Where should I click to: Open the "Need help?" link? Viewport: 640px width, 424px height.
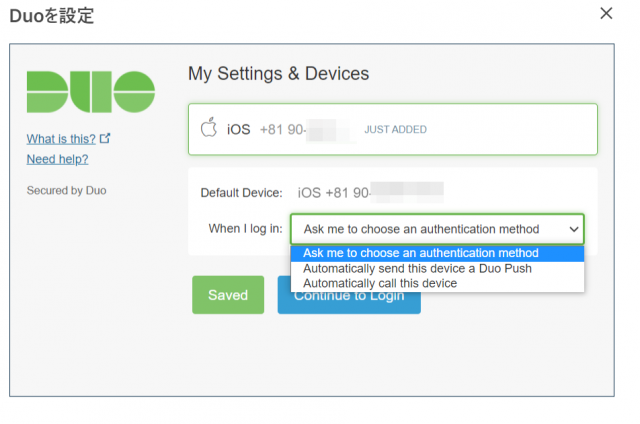[57, 159]
